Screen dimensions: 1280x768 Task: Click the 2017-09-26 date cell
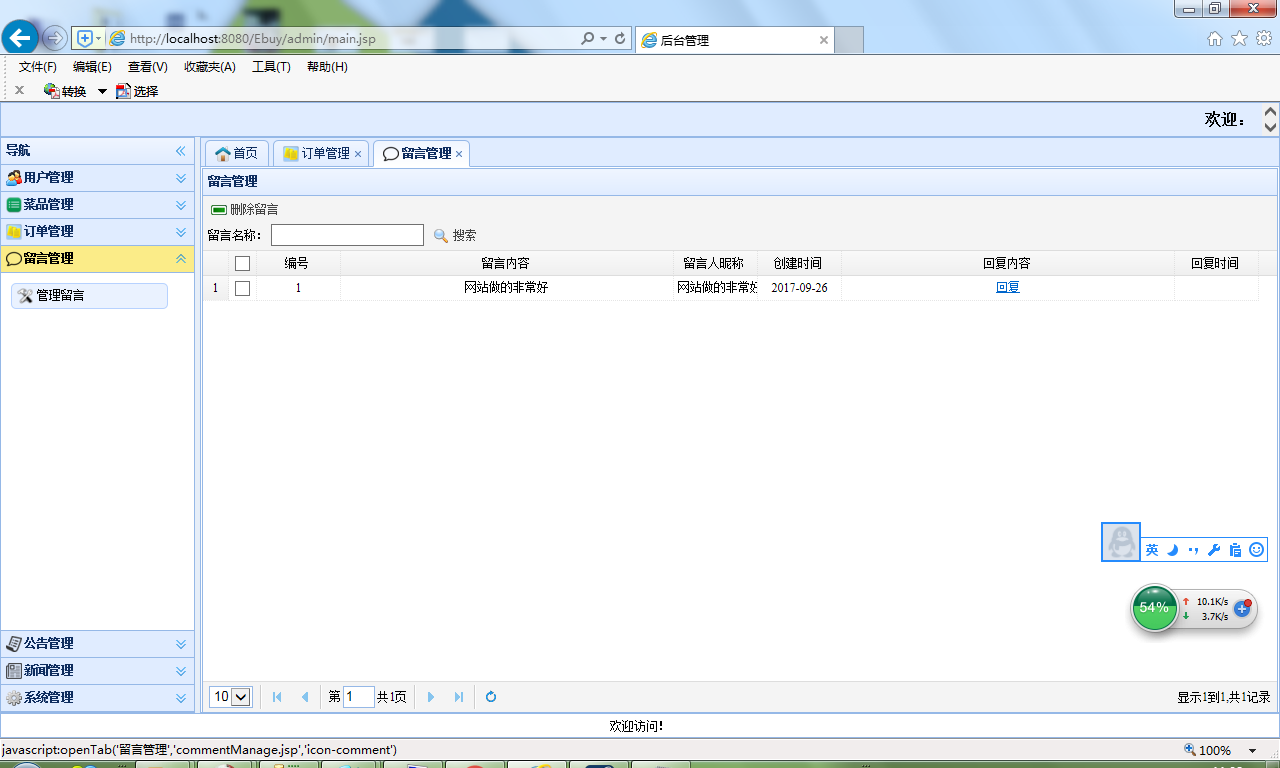point(799,288)
